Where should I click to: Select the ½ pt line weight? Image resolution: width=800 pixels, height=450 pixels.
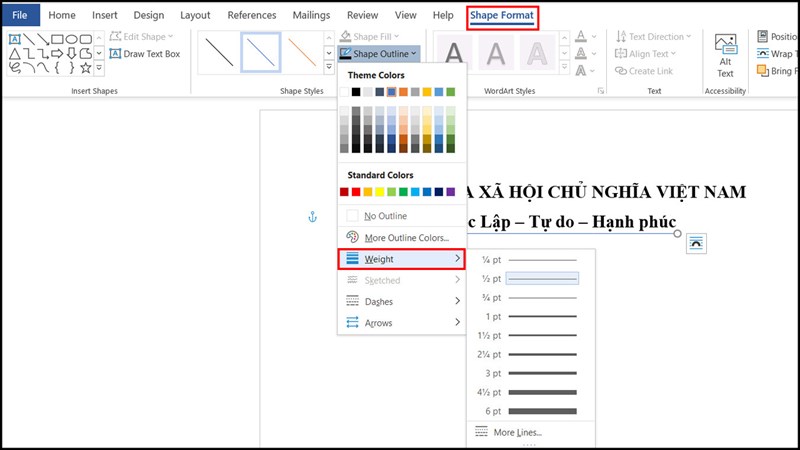point(531,279)
